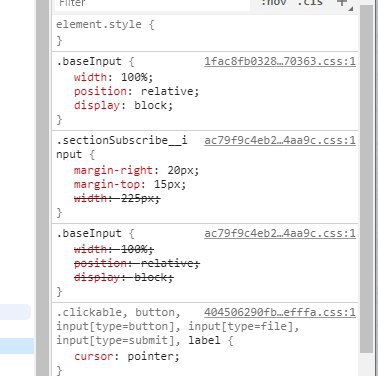Click the active width property name in .baseInput
The width and height of the screenshot is (378, 376).
90,77
